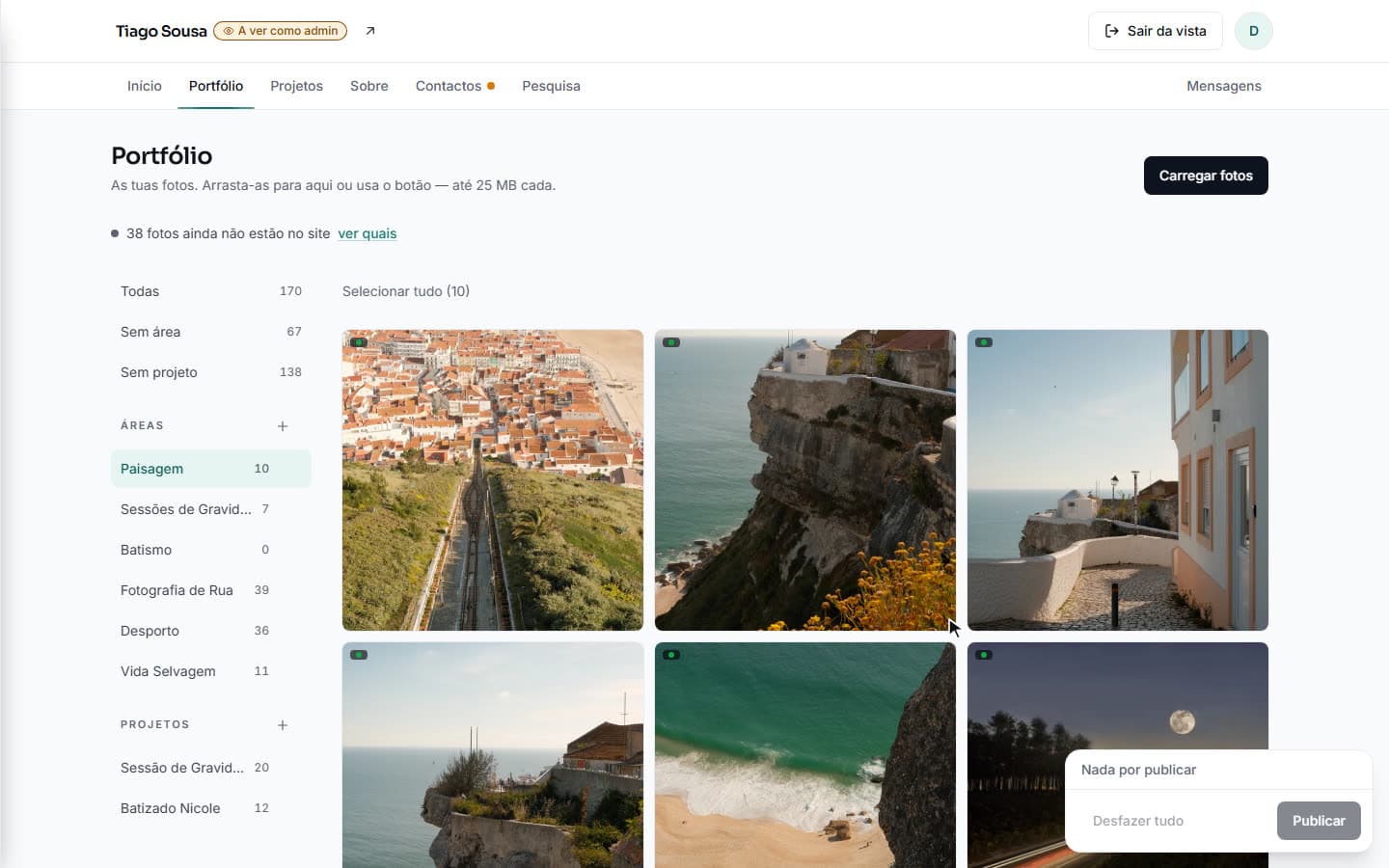Add a new project with plus icon
Screen dimensions: 1389x868
pos(283,724)
